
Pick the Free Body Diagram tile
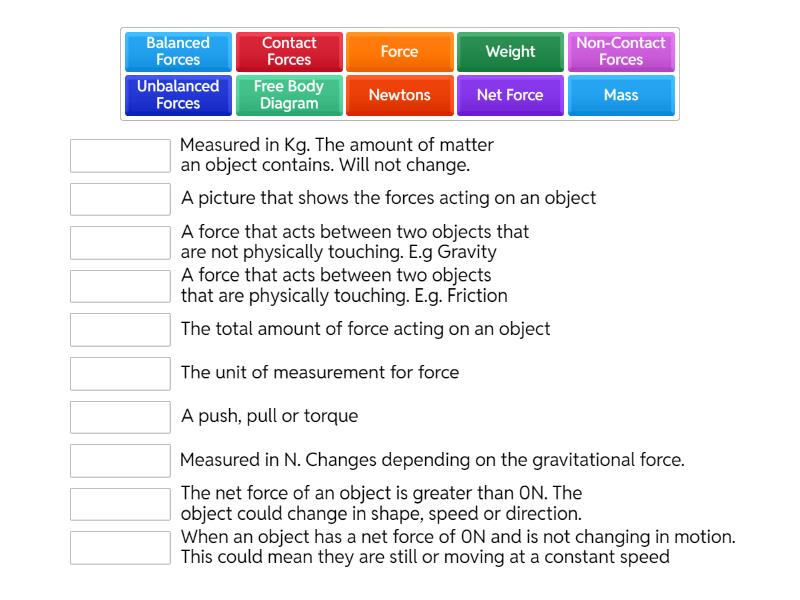[x=289, y=96]
